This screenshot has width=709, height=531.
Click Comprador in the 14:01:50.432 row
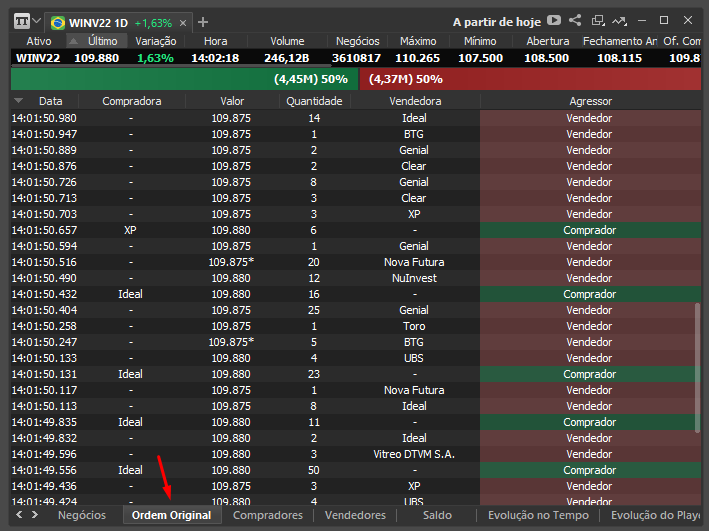pos(590,294)
